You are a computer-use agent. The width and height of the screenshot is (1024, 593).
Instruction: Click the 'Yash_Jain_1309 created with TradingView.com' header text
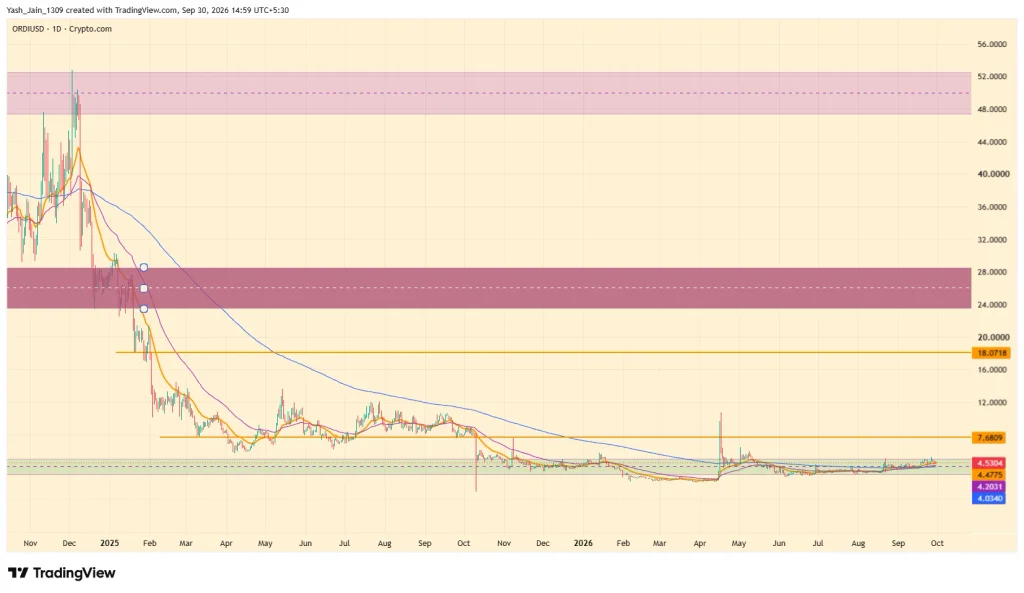tap(92, 10)
